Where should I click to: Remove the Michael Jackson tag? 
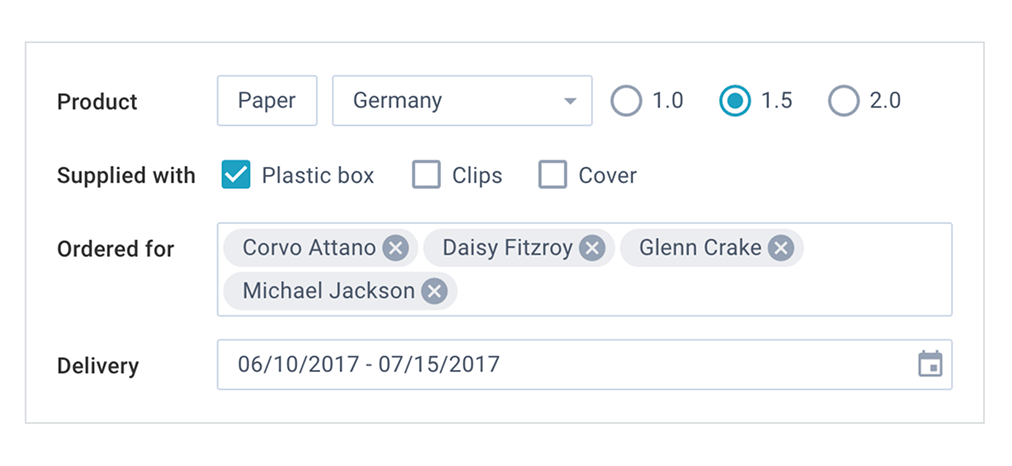(434, 291)
